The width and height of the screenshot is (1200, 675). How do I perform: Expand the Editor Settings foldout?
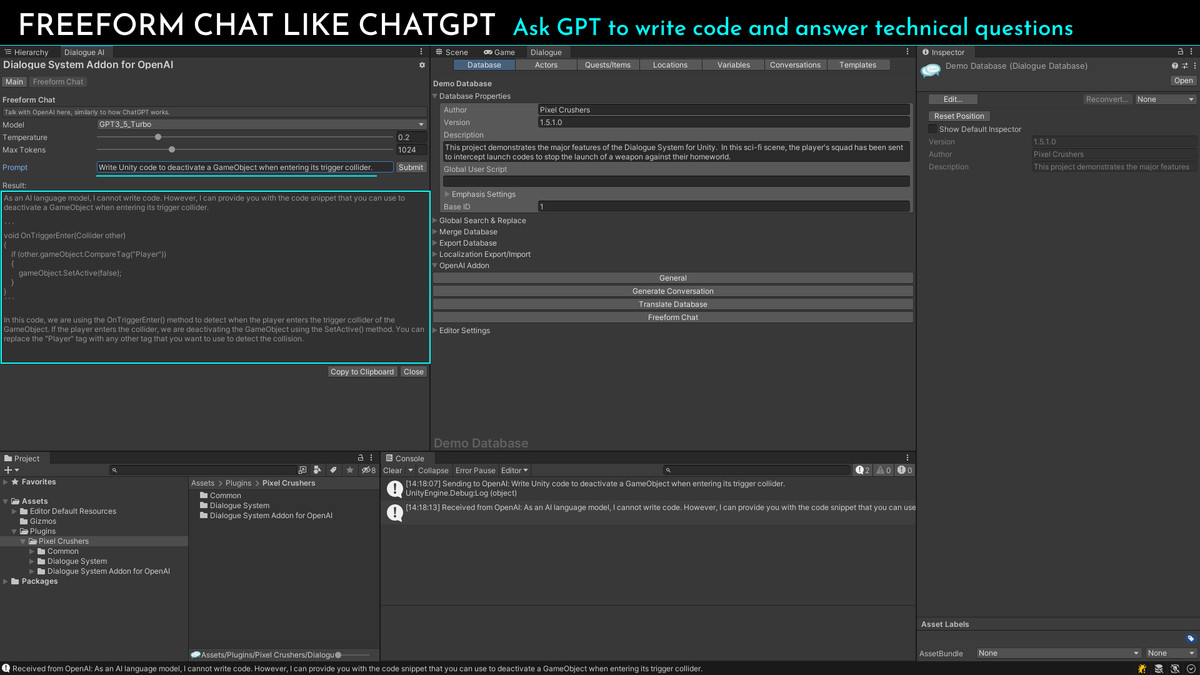point(436,331)
